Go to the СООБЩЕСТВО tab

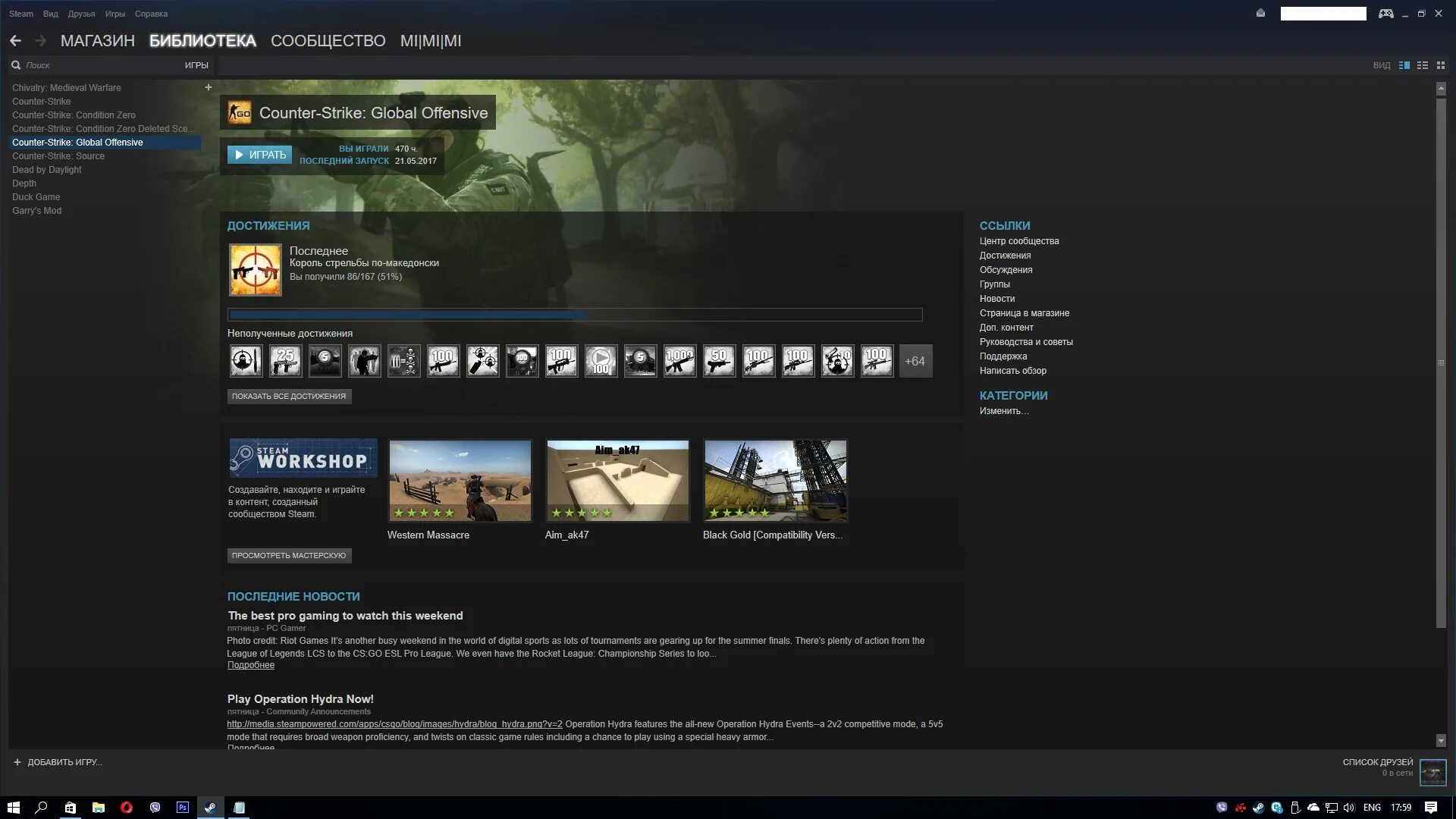point(328,41)
